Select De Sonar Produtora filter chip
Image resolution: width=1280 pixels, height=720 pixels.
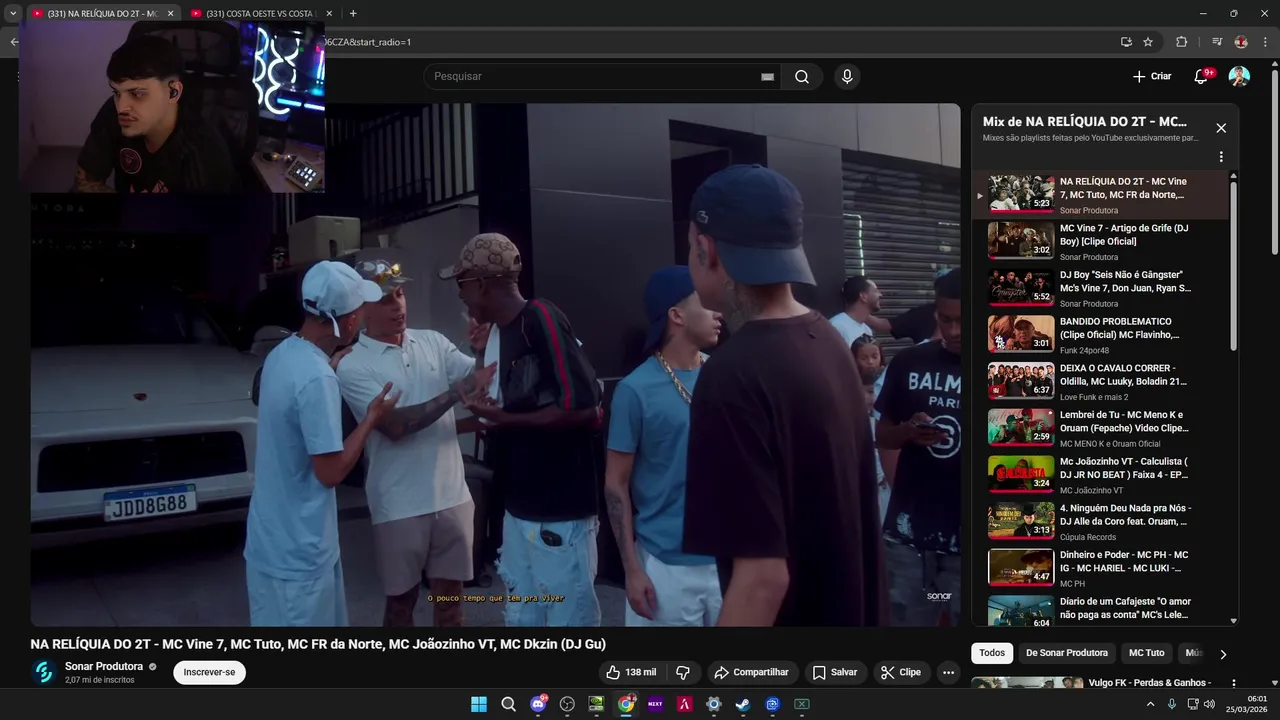coord(1066,653)
